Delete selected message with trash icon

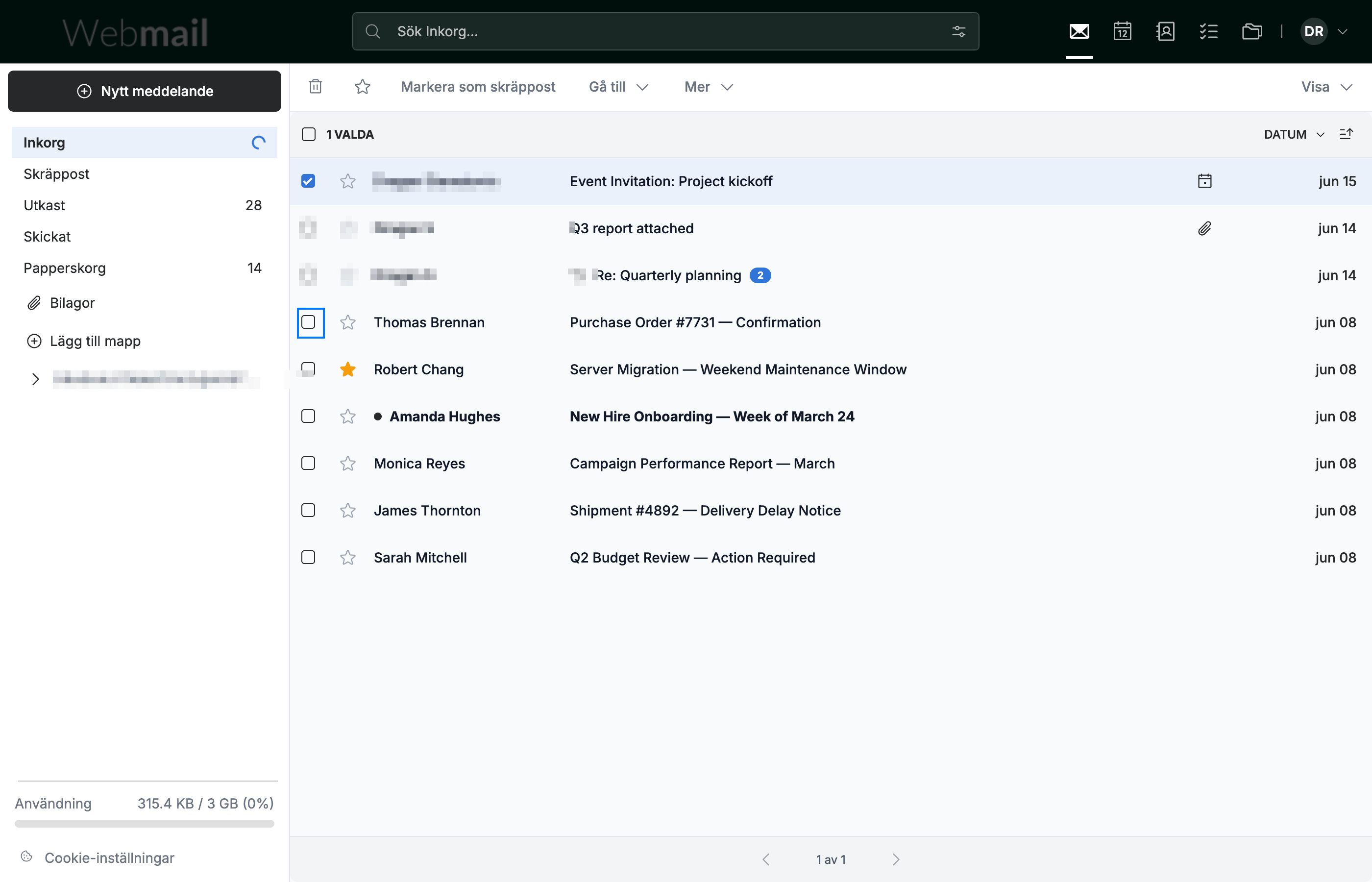tap(316, 86)
